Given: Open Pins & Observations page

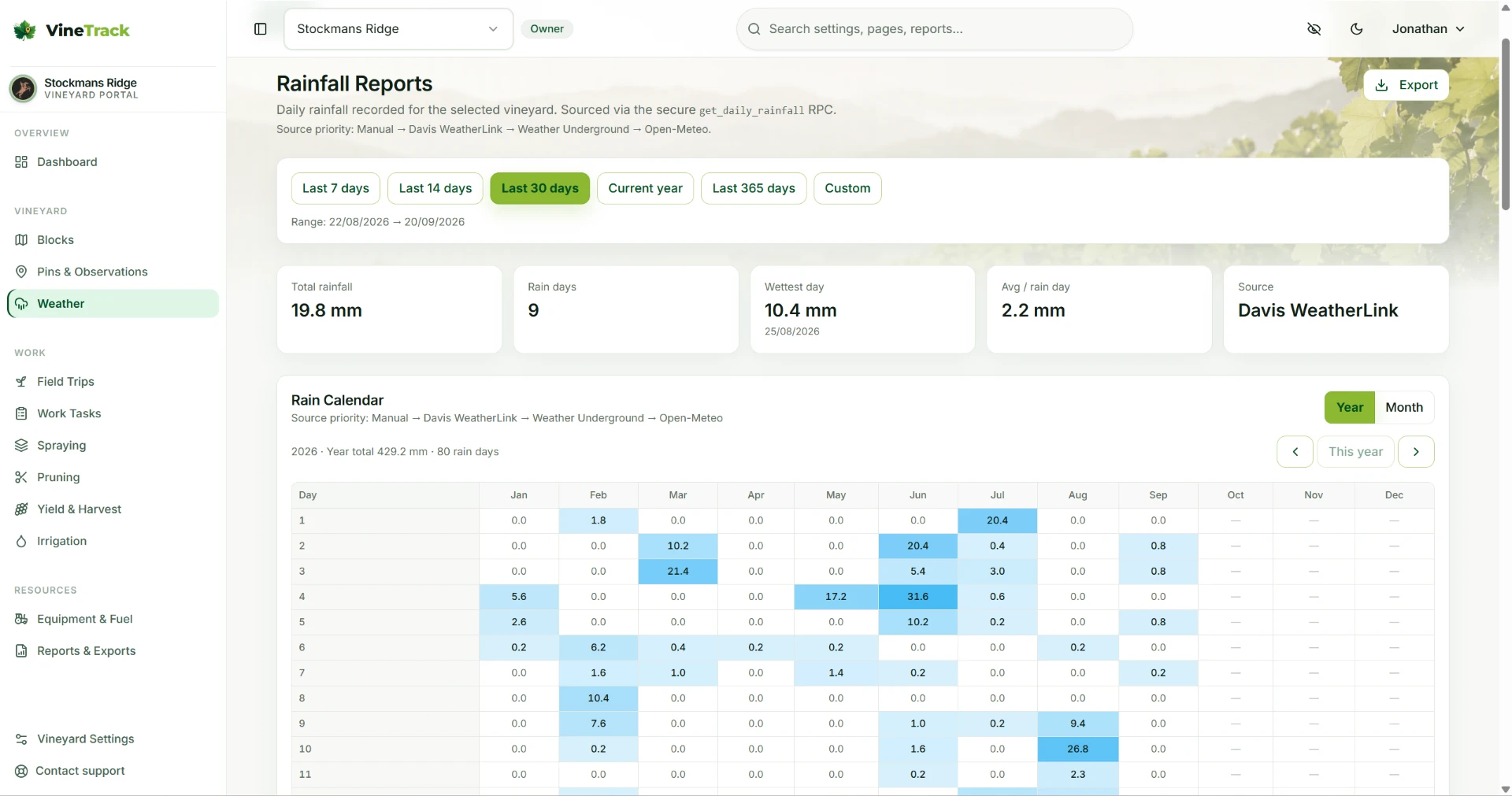Looking at the screenshot, I should point(113,272).
